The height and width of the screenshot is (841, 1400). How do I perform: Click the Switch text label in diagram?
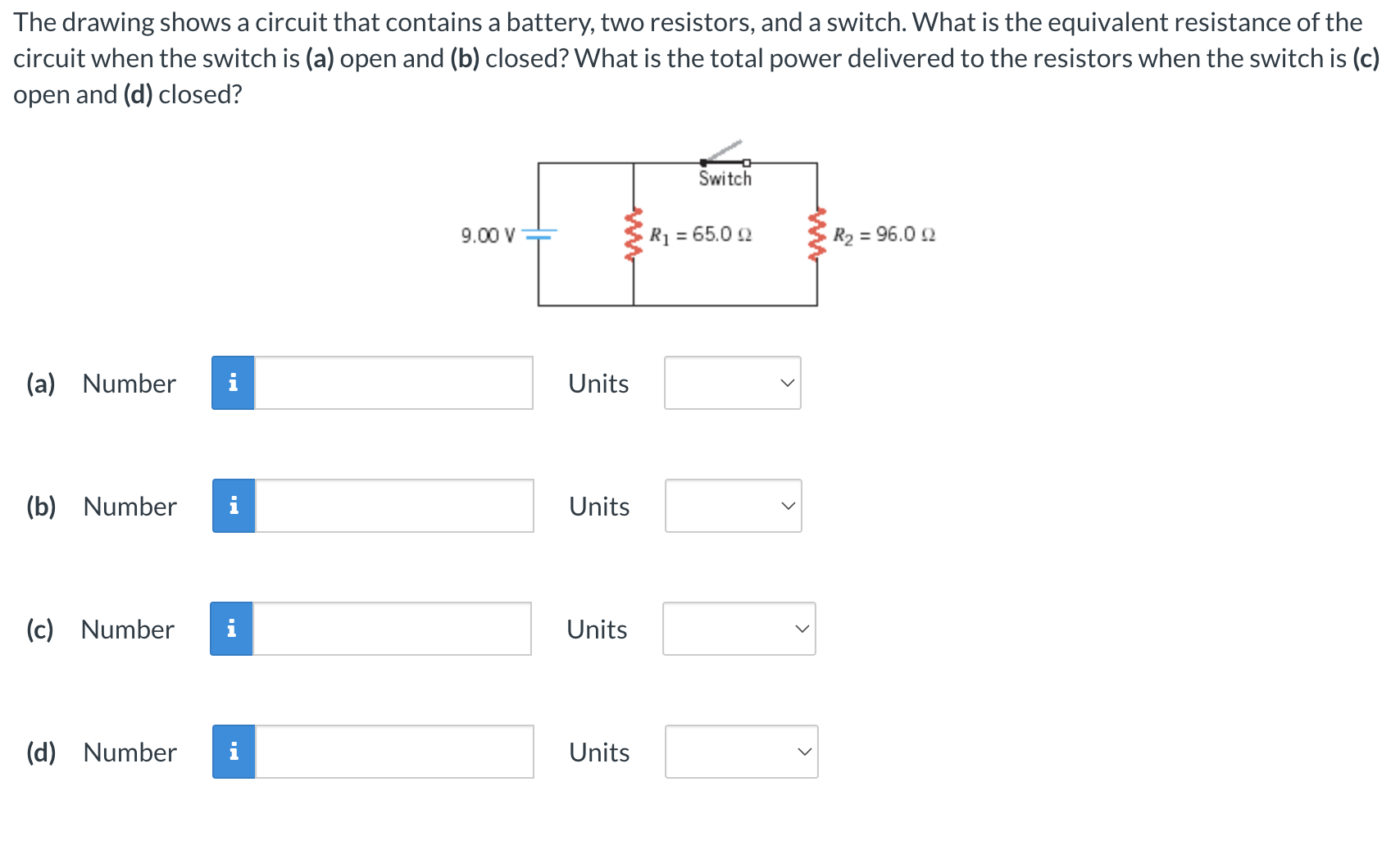click(725, 179)
